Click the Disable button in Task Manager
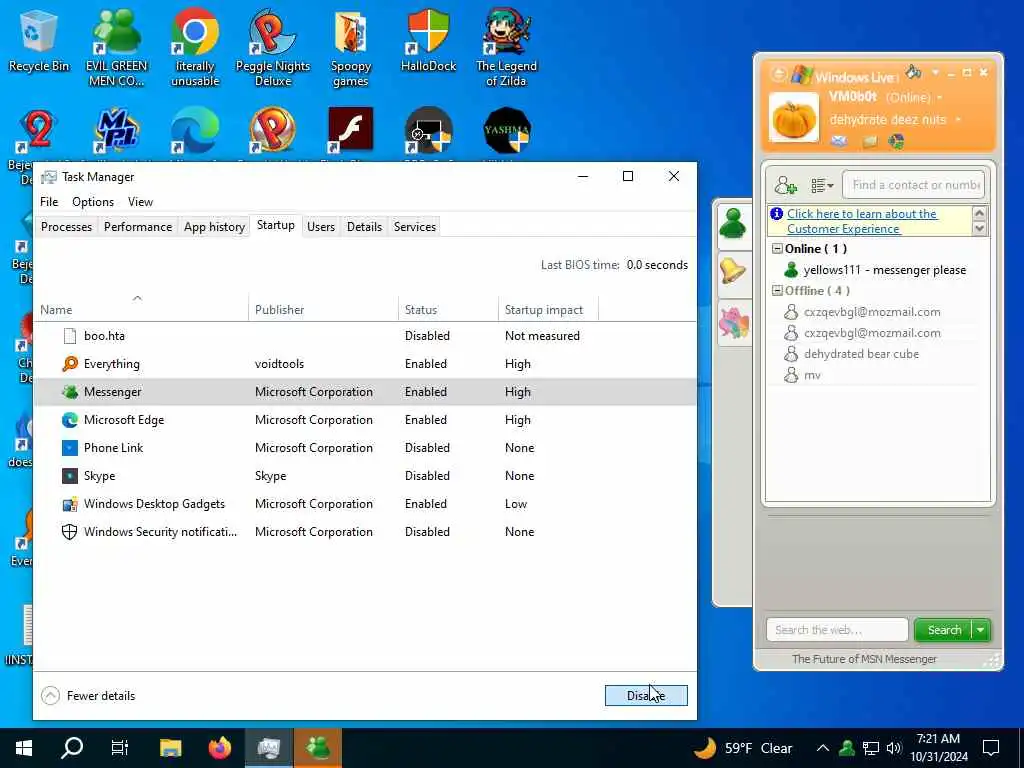This screenshot has width=1024, height=768. pos(646,696)
